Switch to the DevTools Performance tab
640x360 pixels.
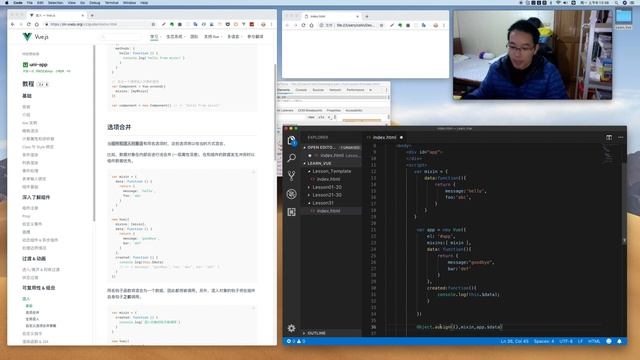click(x=355, y=90)
